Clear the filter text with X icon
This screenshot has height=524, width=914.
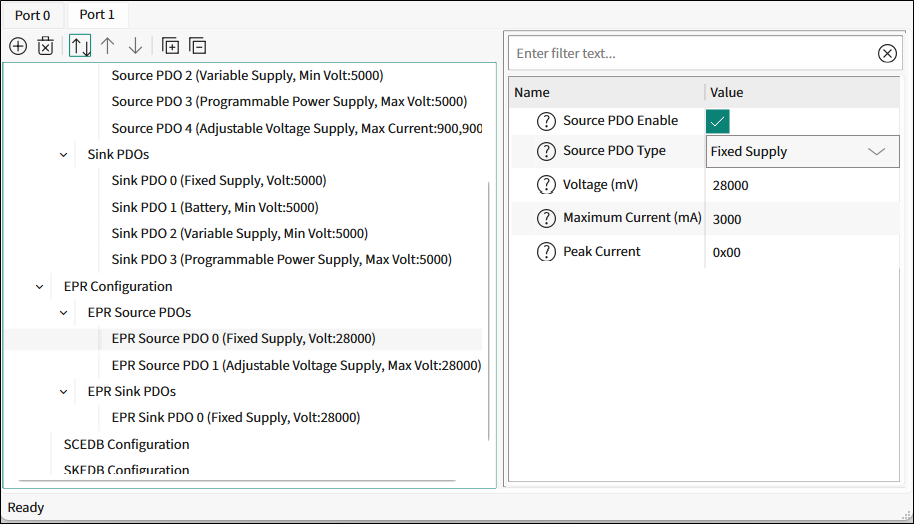click(x=887, y=54)
